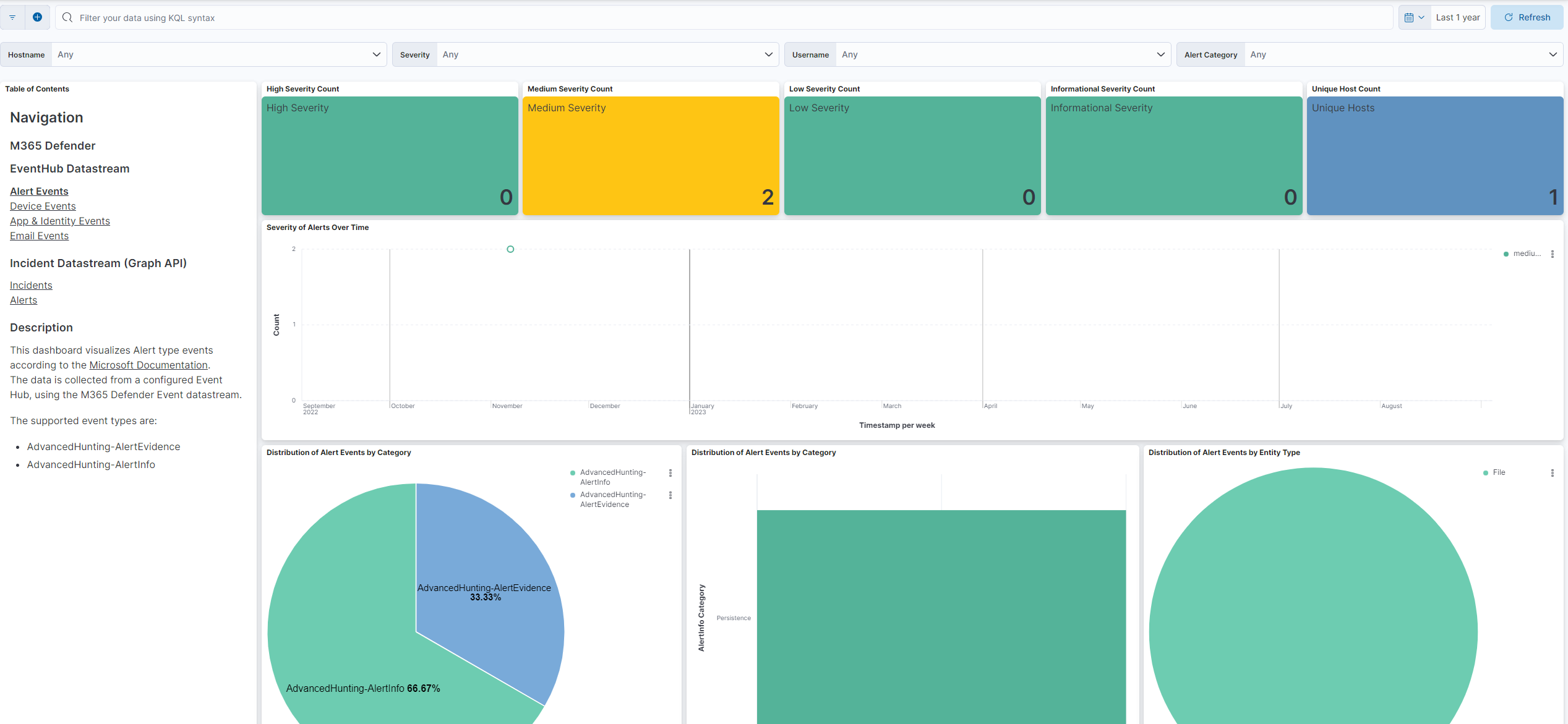
Task: Click the magnifier icon in the KQL bar
Action: [67, 17]
